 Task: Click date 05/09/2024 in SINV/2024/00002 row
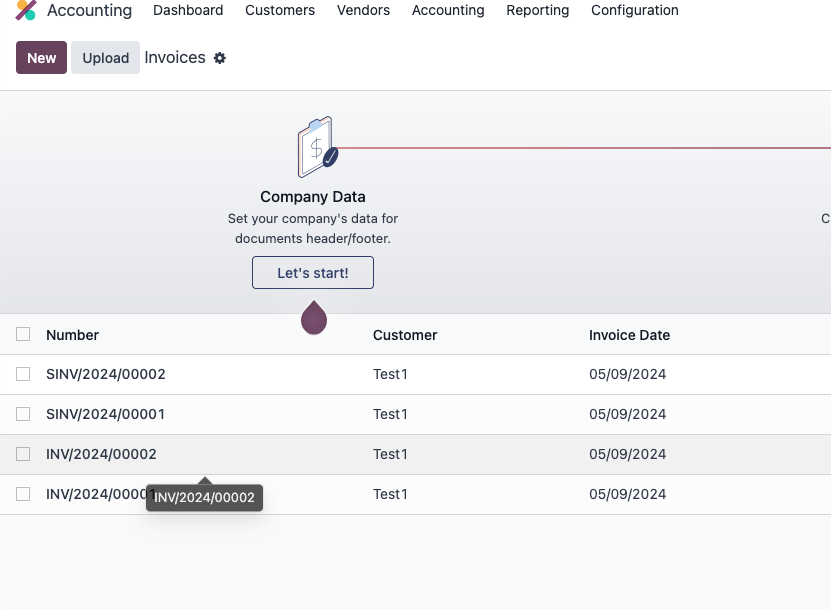click(x=627, y=374)
